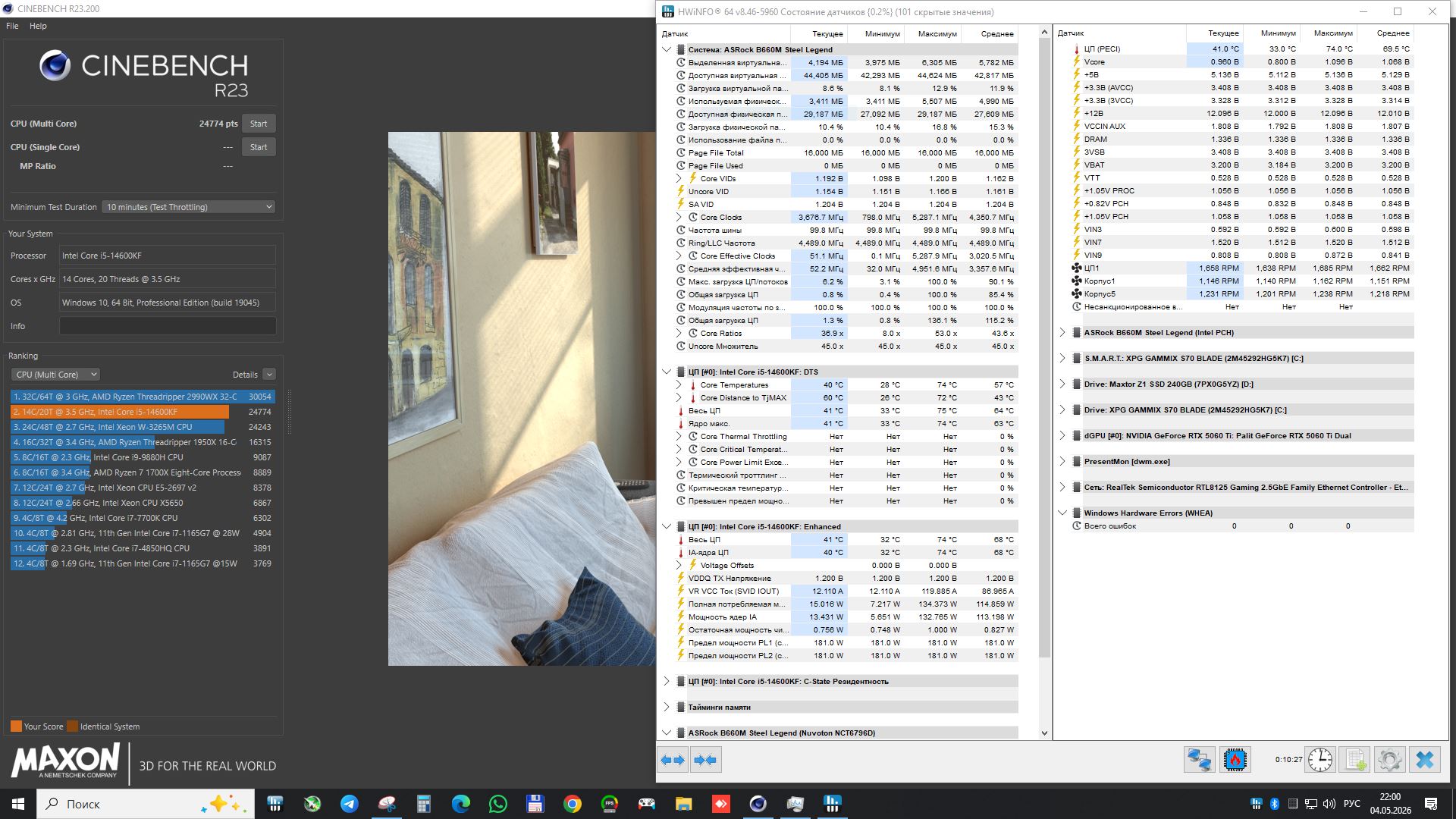Switch to HWiNFO taskbar icon

[x=833, y=804]
